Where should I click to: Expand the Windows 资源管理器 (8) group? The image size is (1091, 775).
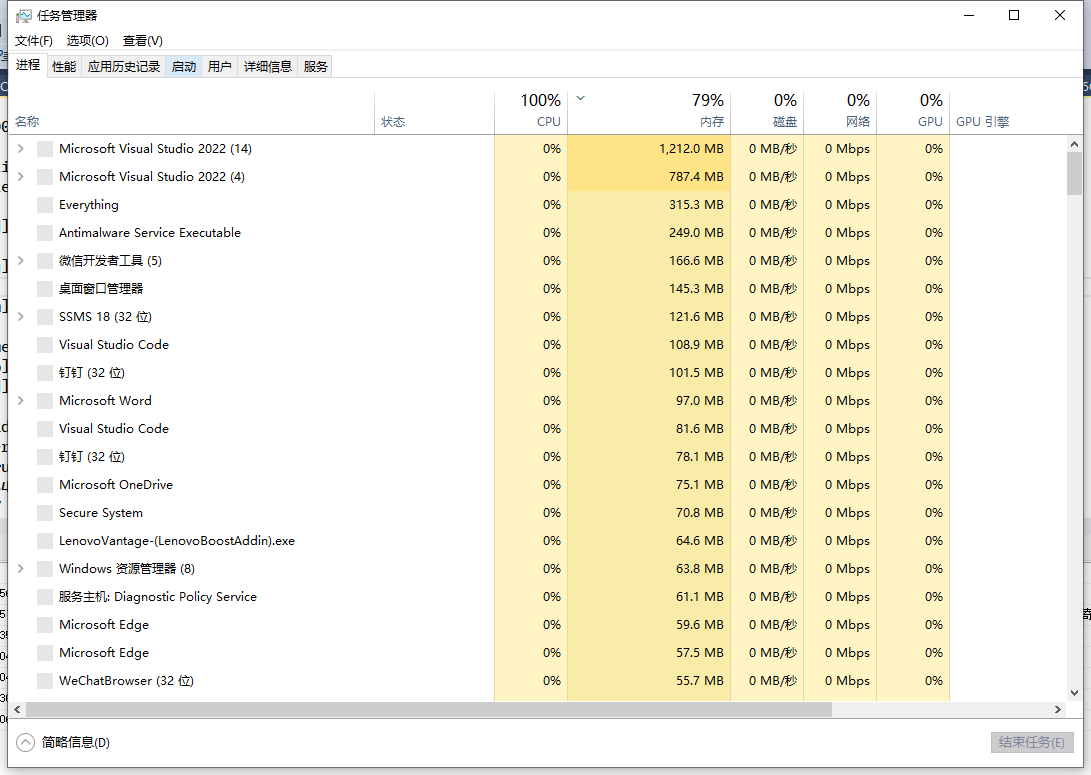pyautogui.click(x=21, y=568)
